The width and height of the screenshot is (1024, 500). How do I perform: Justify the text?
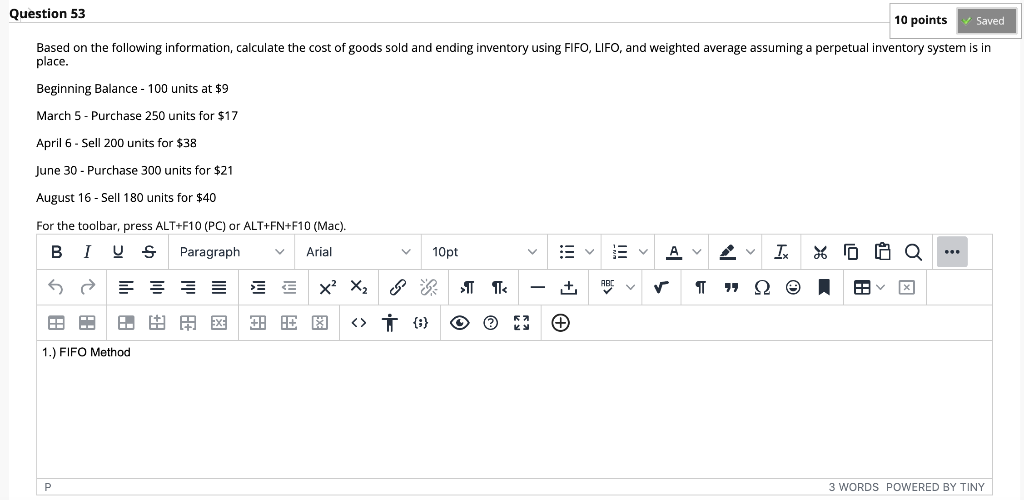219,287
